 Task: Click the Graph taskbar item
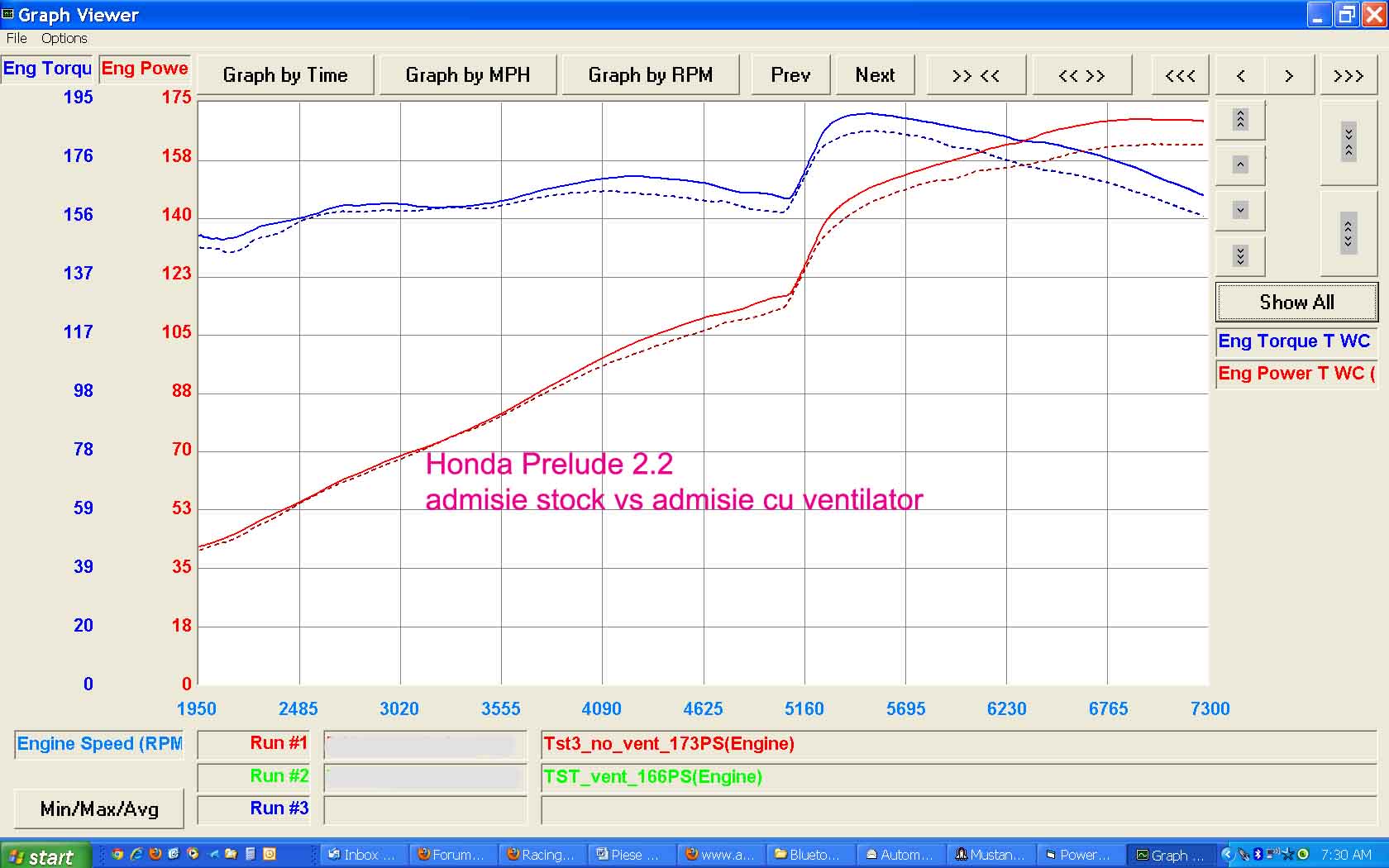(x=1170, y=855)
